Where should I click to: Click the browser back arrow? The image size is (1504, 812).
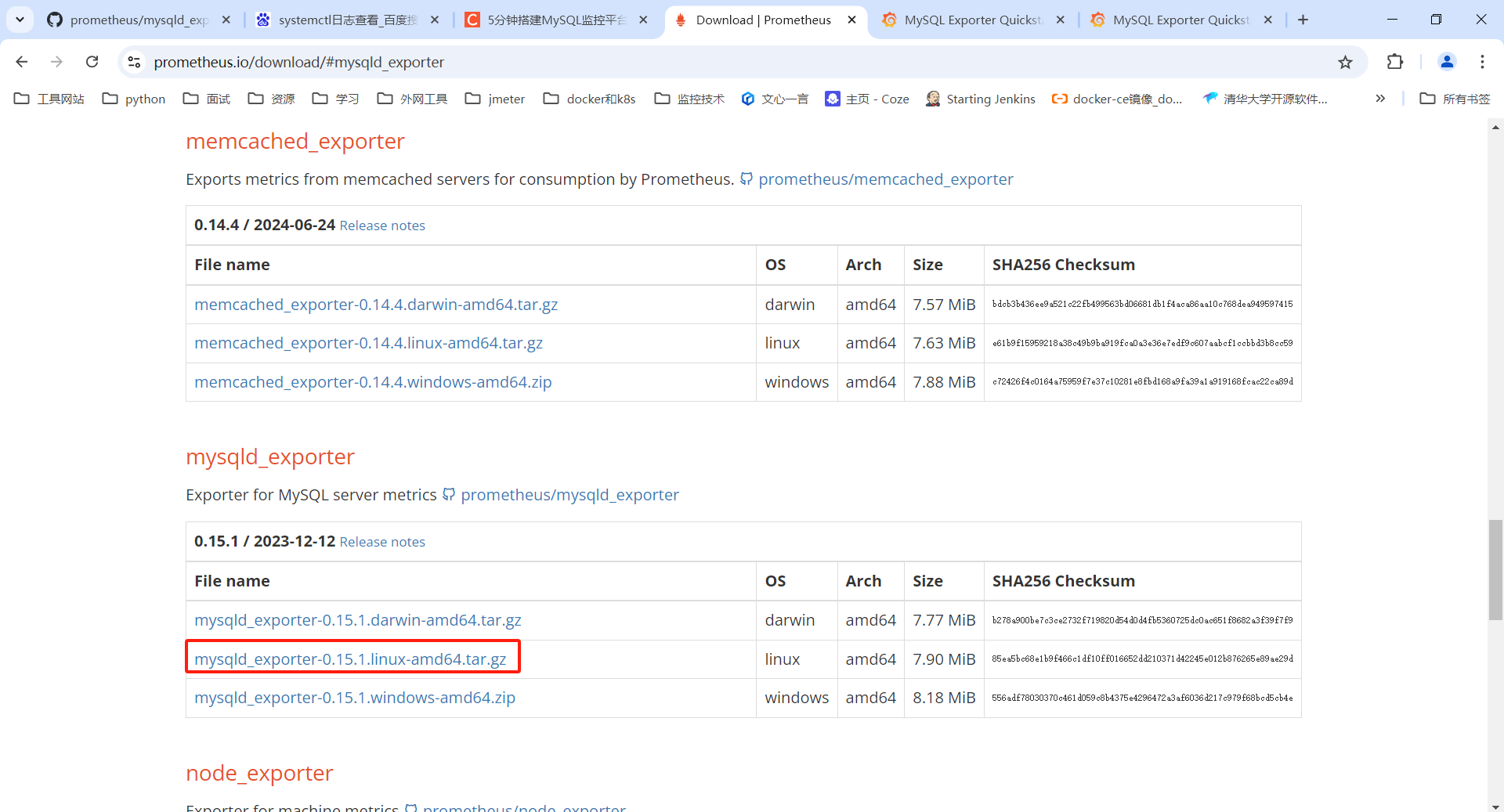(x=22, y=62)
